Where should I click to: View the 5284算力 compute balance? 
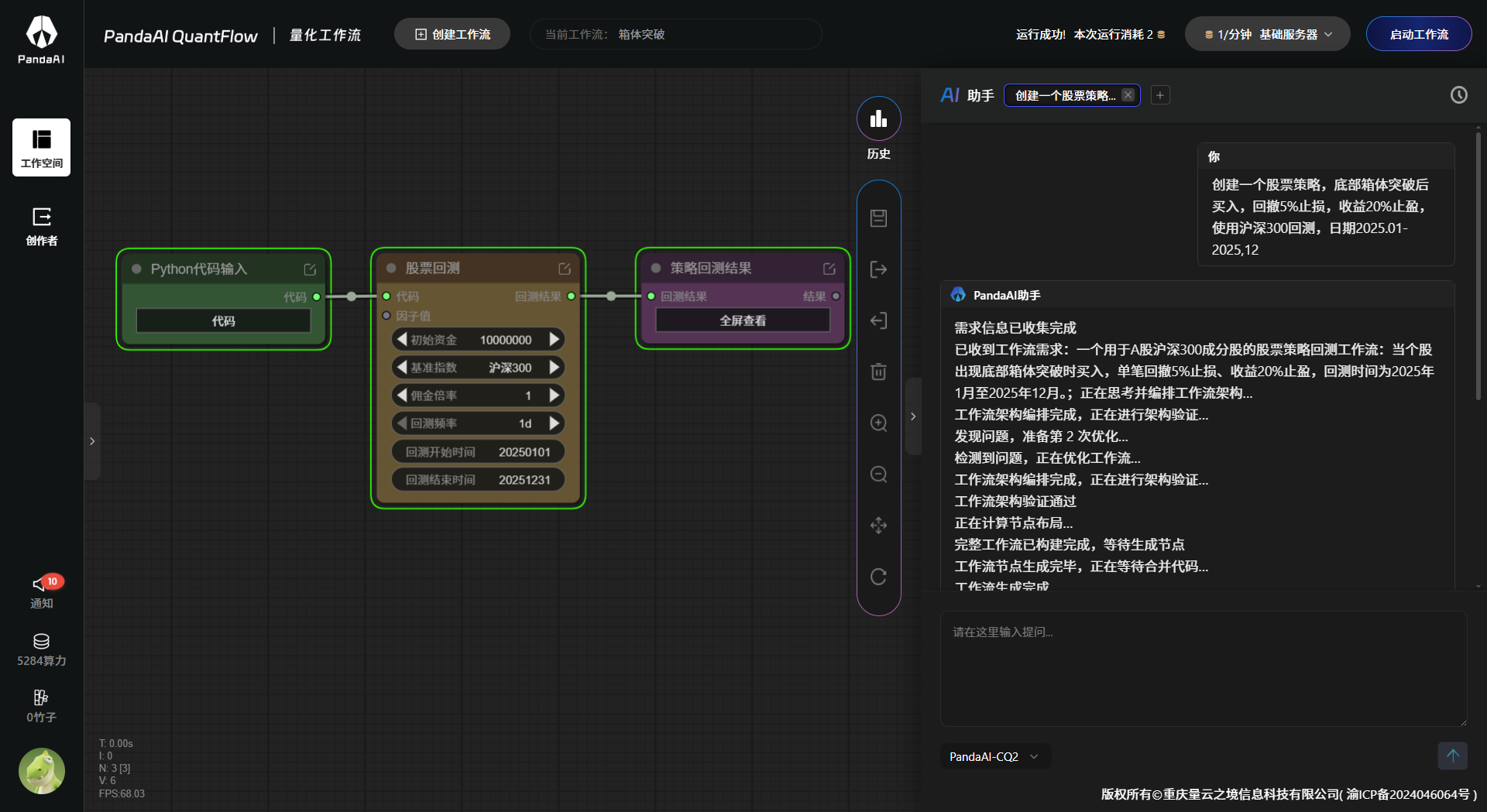pyautogui.click(x=41, y=650)
